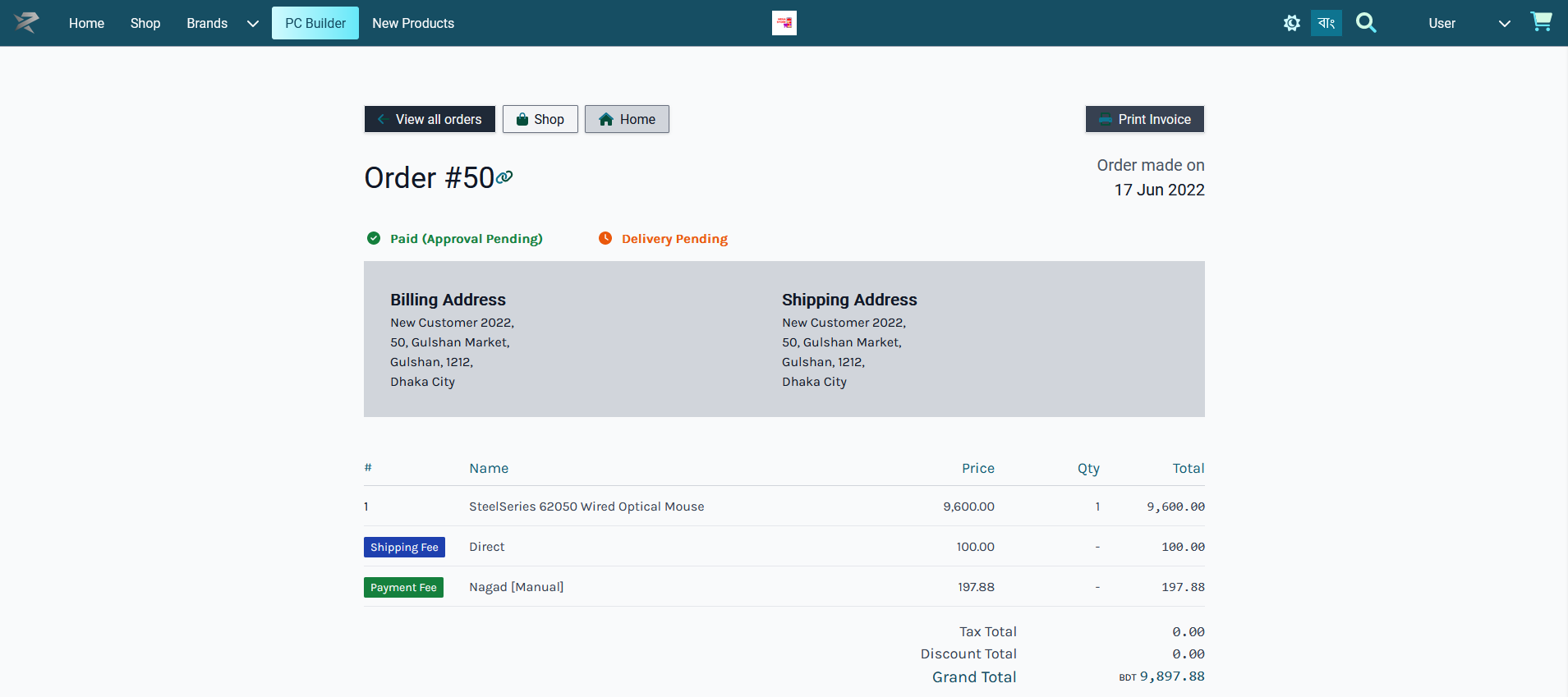Open the theme settings gear icon
The width and height of the screenshot is (1568, 697).
pos(1292,23)
